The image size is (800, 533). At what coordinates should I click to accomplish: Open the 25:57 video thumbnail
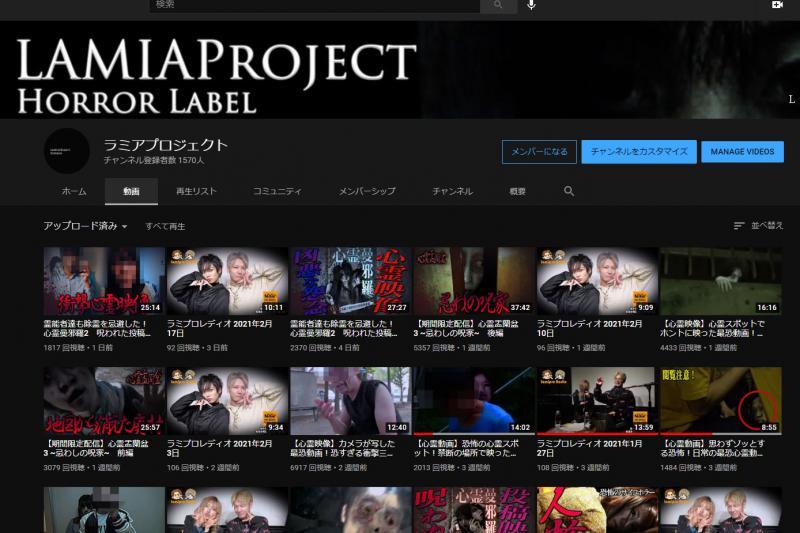click(104, 401)
